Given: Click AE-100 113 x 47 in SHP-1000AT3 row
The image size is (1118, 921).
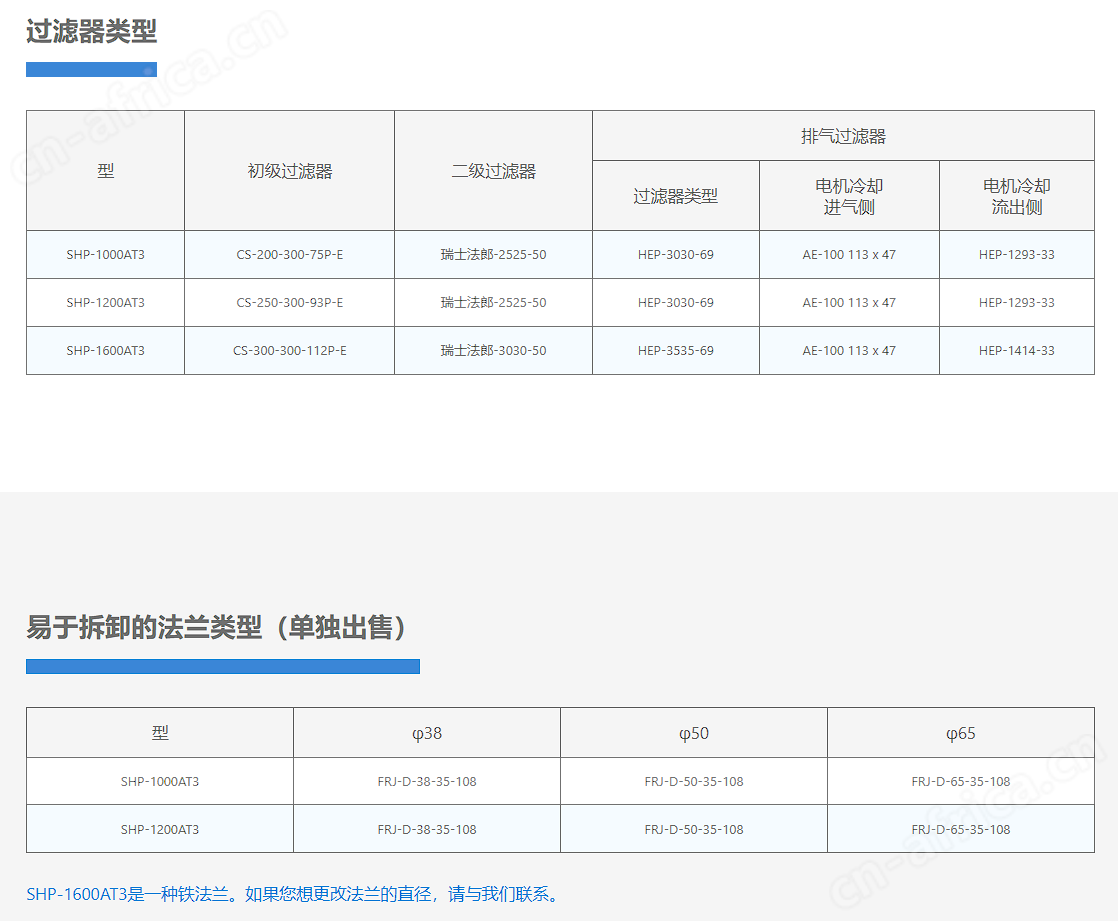Looking at the screenshot, I should 849,254.
